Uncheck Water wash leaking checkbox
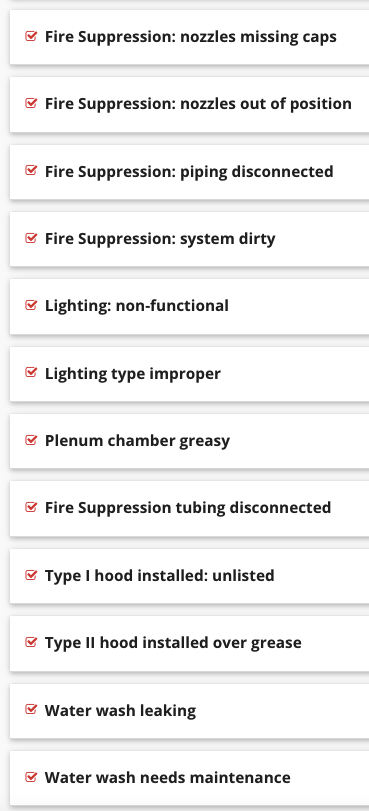The width and height of the screenshot is (369, 811). tap(32, 710)
